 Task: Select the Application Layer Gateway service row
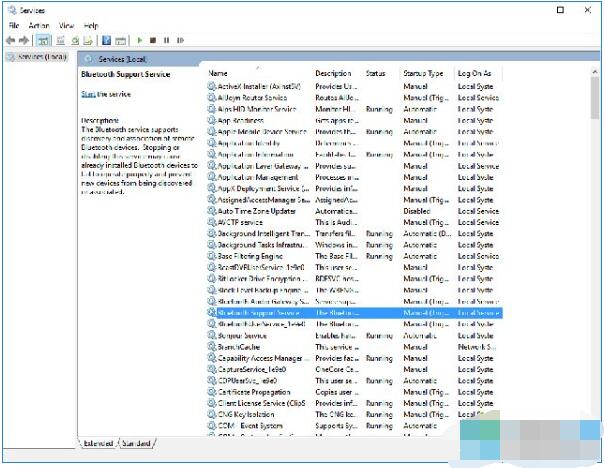click(355, 166)
